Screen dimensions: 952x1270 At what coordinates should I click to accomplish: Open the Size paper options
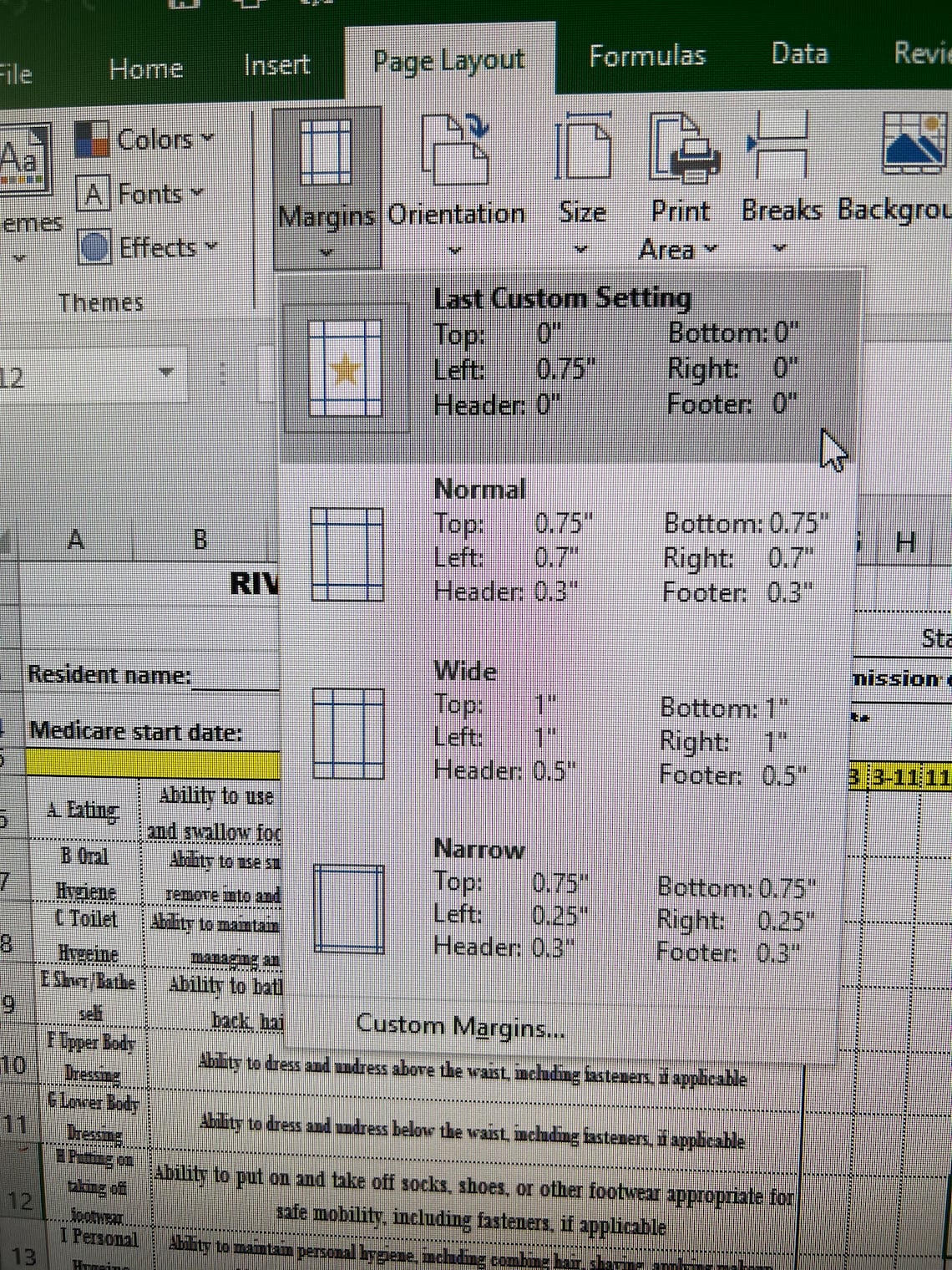(582, 184)
